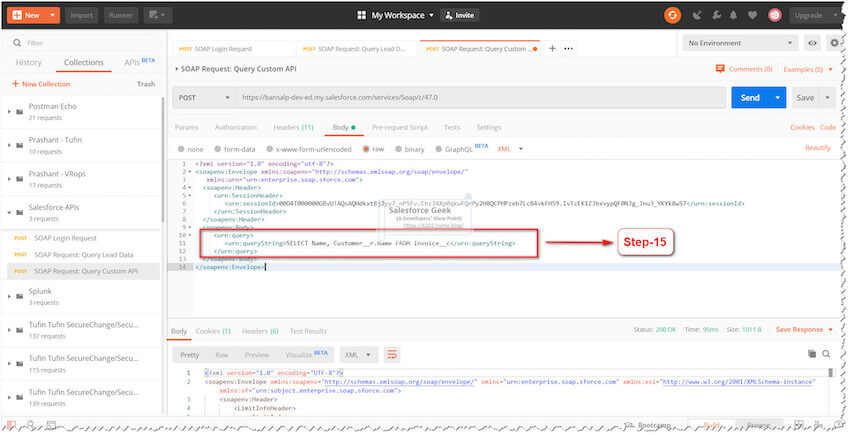The width and height of the screenshot is (850, 435).
Task: Click the workspace grid icon
Action: coord(361,15)
